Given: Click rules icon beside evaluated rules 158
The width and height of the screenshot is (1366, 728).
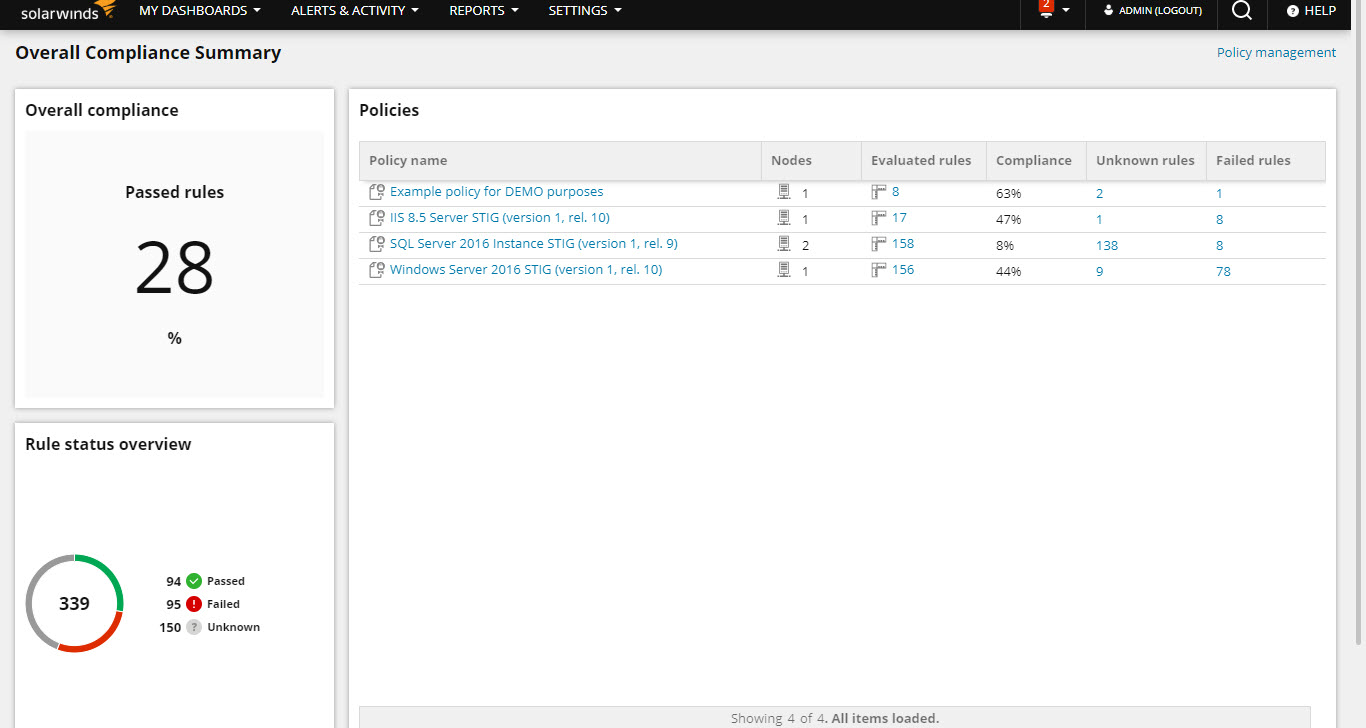Looking at the screenshot, I should [879, 244].
